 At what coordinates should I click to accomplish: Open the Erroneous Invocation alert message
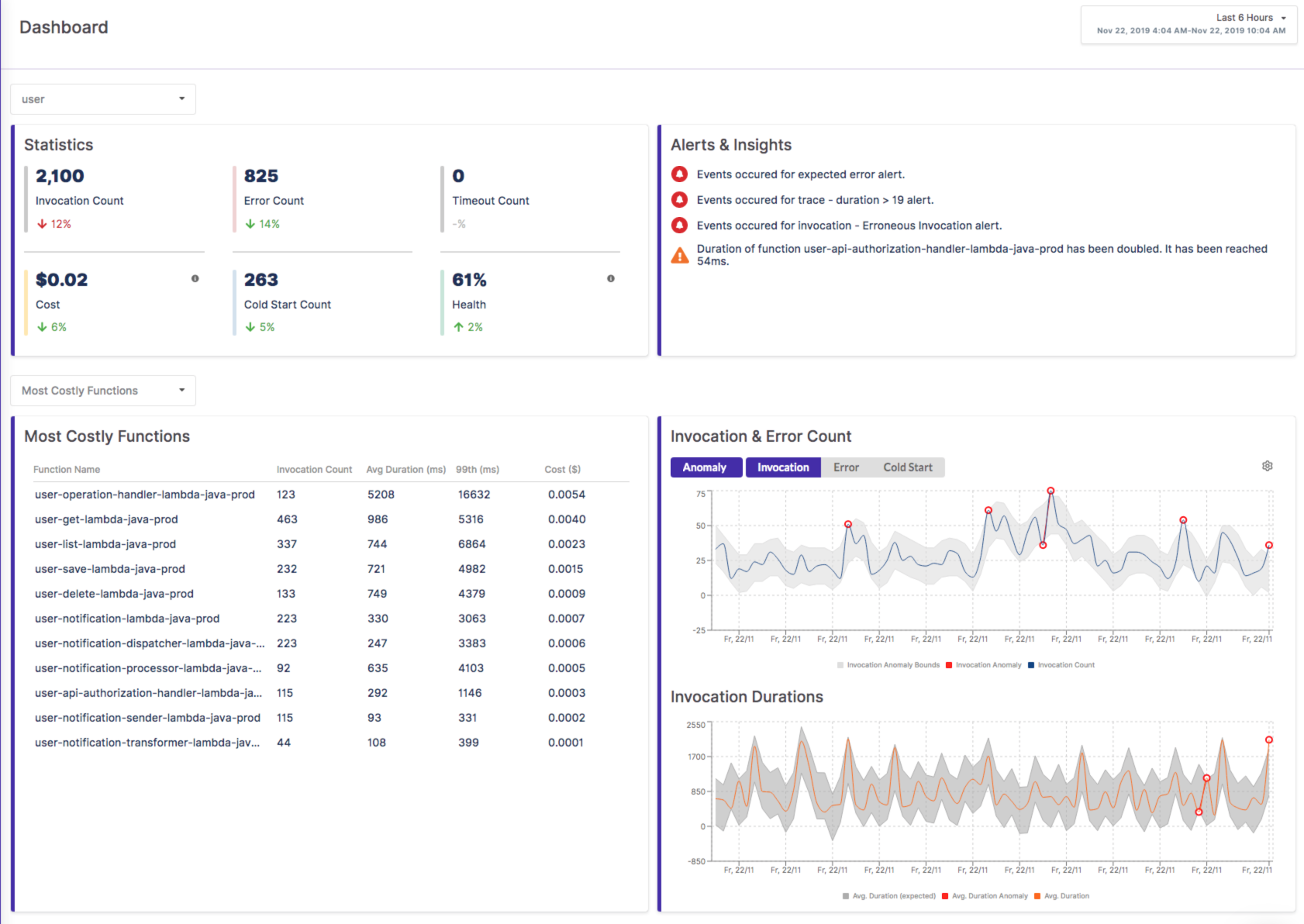pos(850,226)
